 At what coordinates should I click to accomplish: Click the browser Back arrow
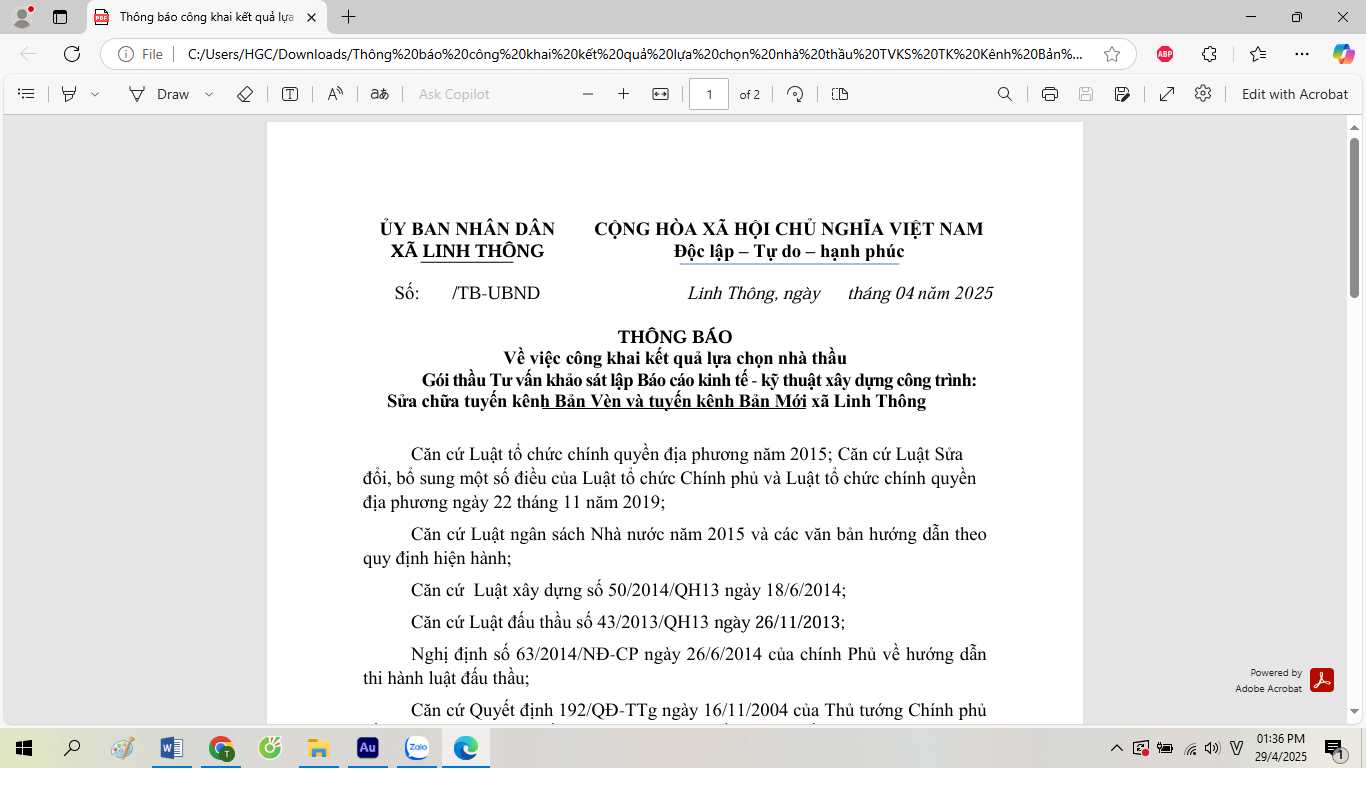tap(28, 54)
